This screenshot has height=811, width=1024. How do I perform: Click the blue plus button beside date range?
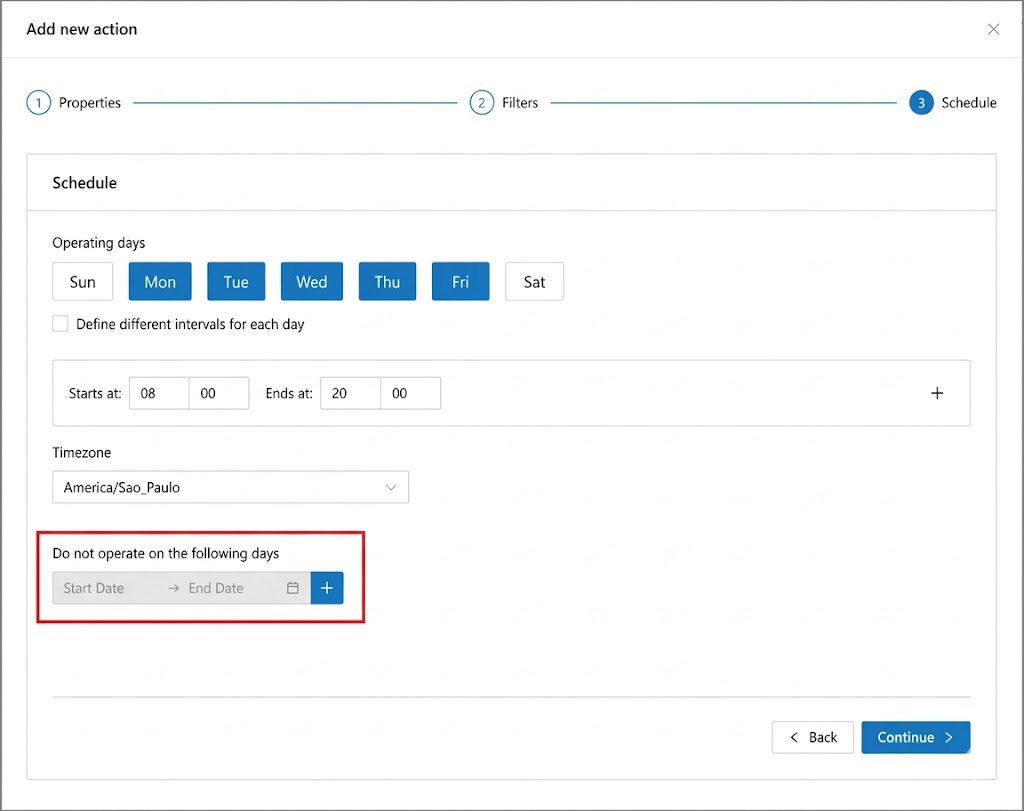pos(327,588)
